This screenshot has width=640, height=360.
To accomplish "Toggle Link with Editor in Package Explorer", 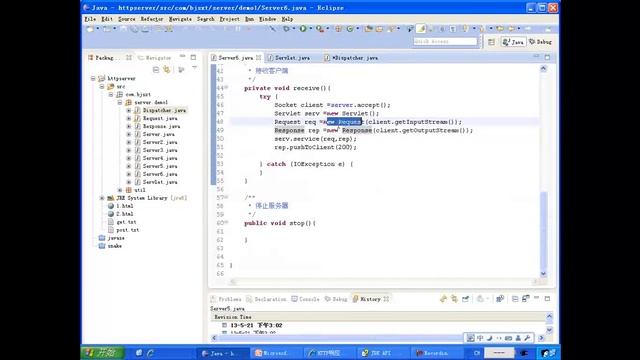I will point(167,70).
